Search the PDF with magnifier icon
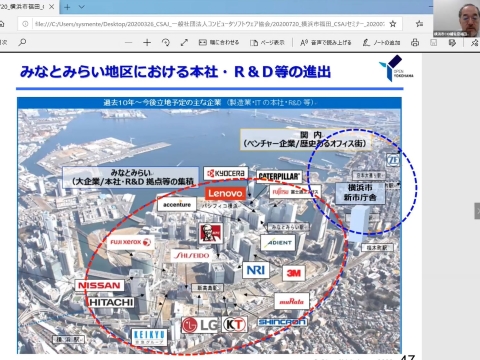This screenshot has height=360, width=480. (22, 42)
